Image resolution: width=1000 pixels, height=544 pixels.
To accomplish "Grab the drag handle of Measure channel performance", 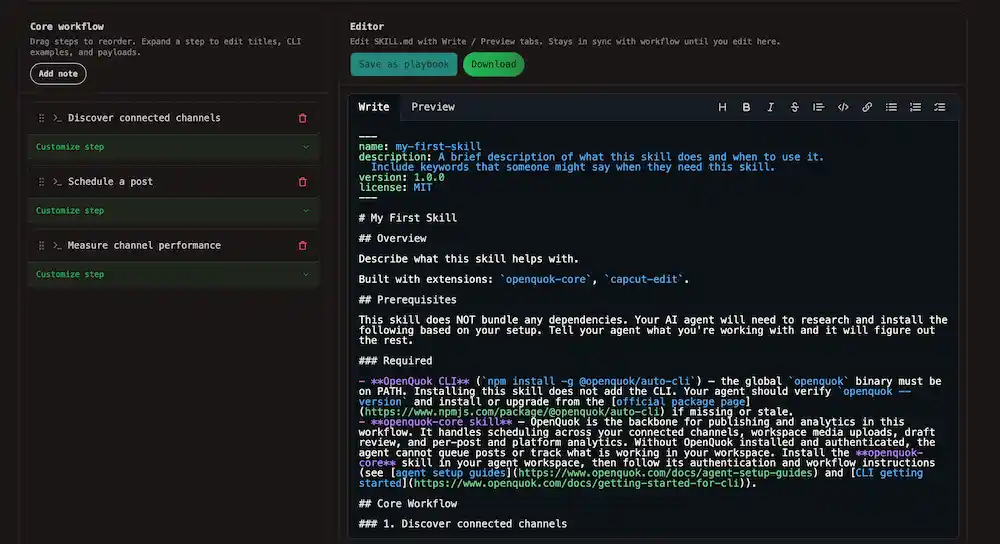I will point(41,246).
